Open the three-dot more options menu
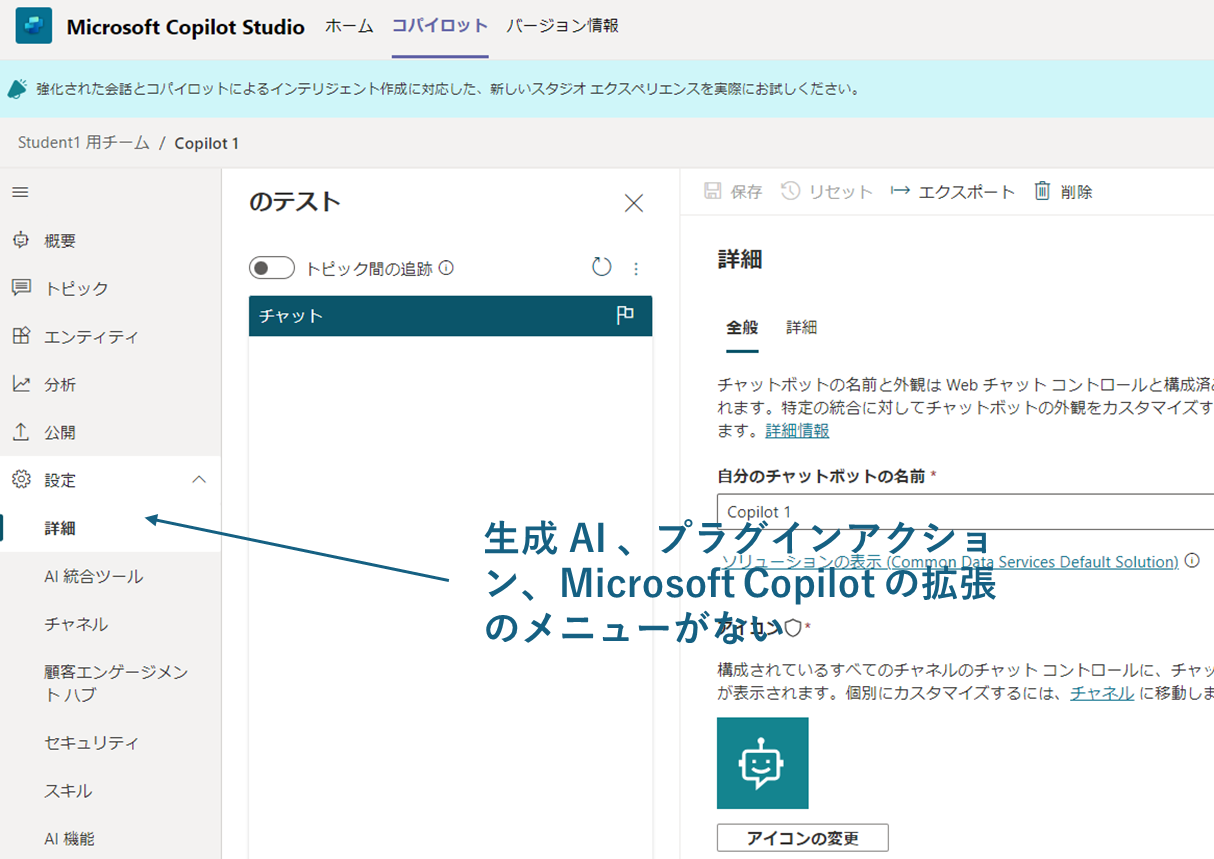The image size is (1214, 859). point(636,268)
